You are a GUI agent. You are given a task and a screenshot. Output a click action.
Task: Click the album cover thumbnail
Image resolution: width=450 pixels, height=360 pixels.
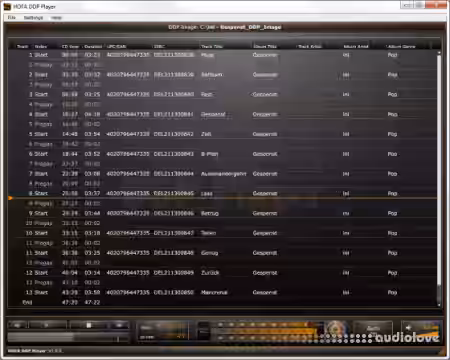(336, 328)
